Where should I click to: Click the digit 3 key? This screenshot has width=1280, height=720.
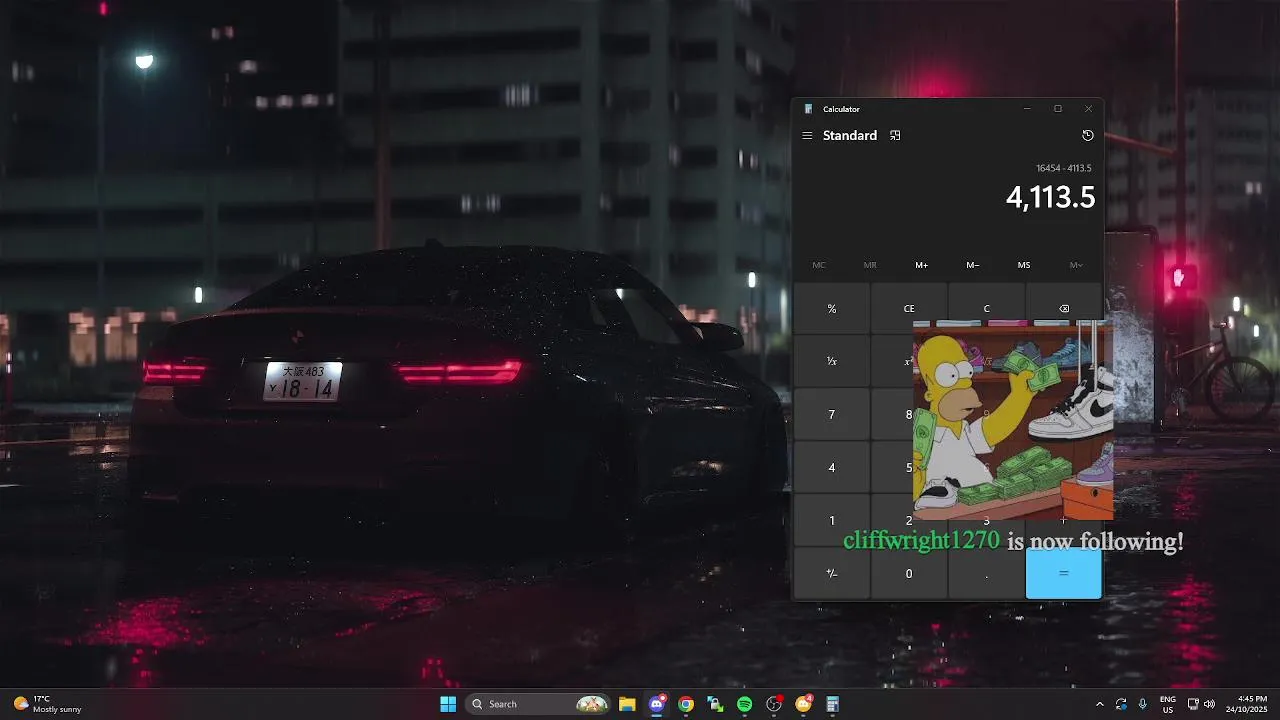986,521
